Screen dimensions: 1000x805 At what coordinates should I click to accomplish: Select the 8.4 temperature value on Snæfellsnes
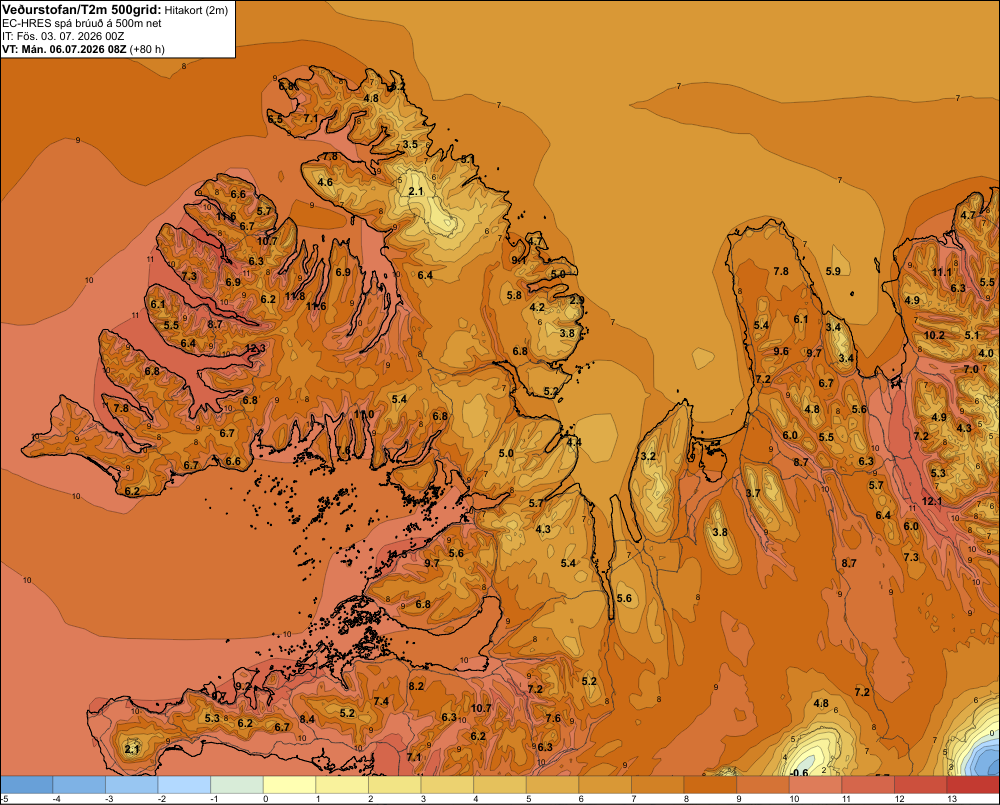307,720
